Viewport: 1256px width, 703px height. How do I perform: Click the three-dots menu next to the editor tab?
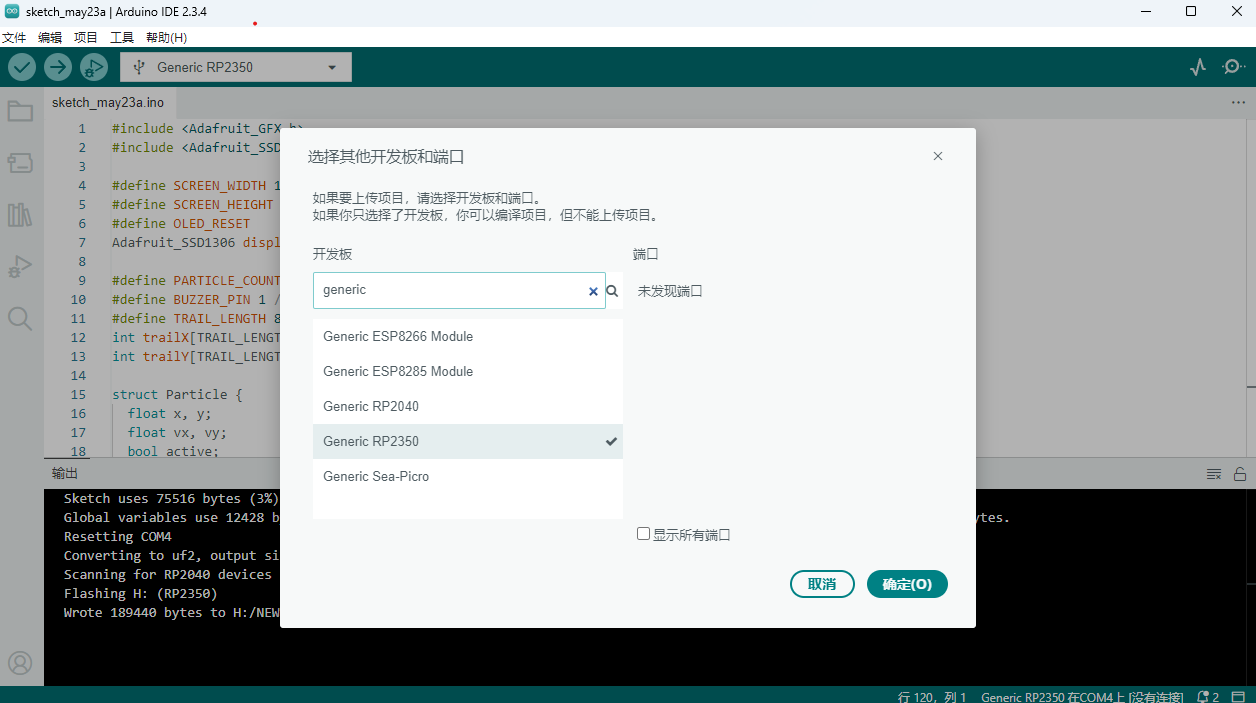[1238, 103]
